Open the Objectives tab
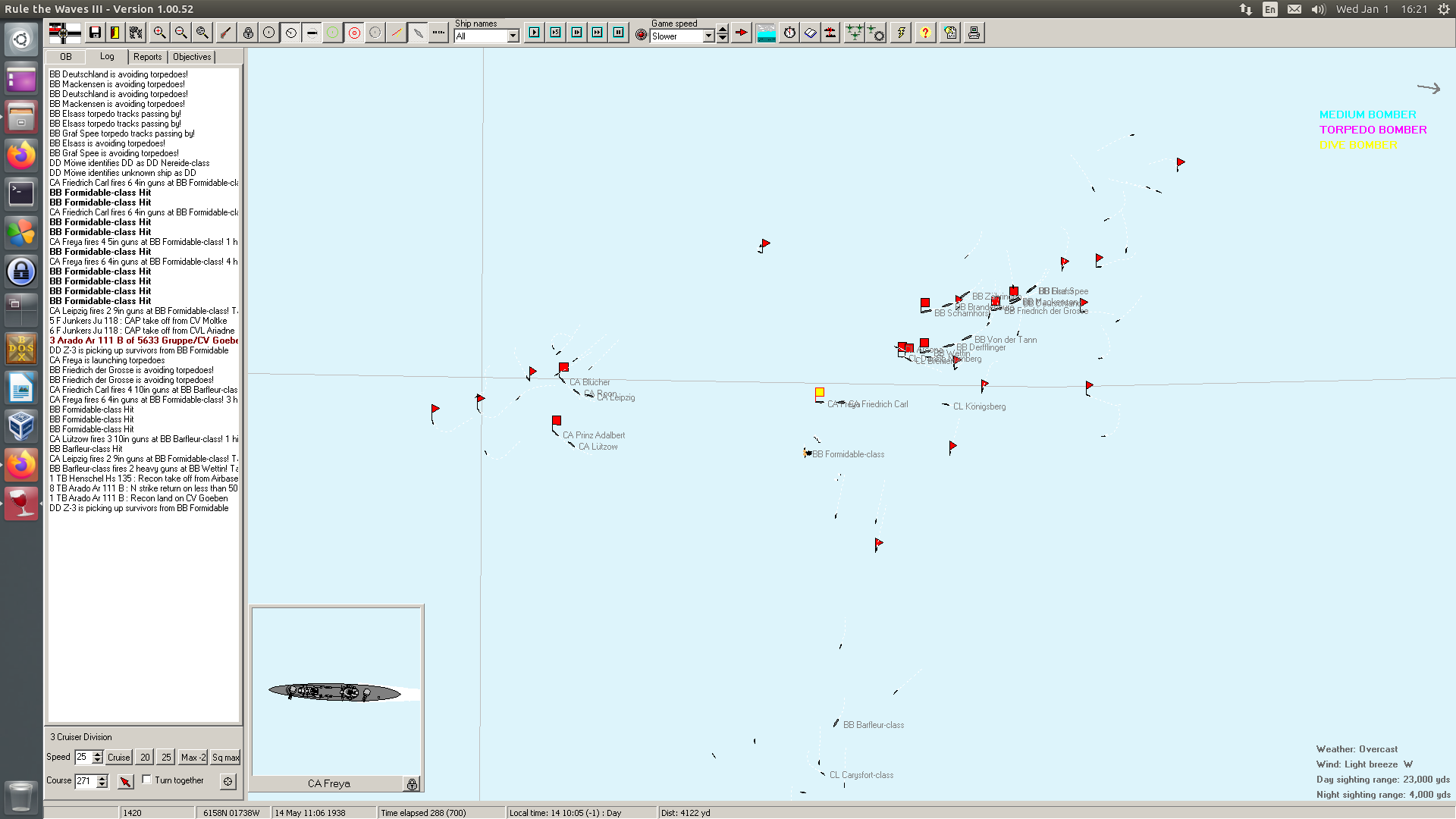1456x819 pixels. pyautogui.click(x=192, y=57)
